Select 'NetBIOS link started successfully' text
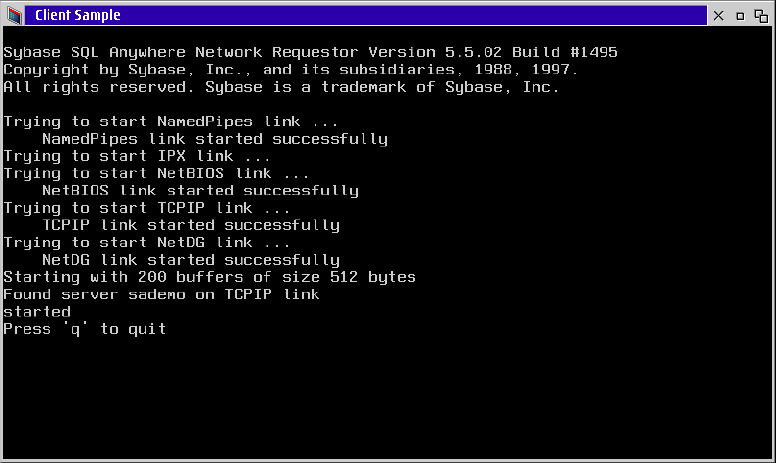Image resolution: width=776 pixels, height=463 pixels. 200,191
